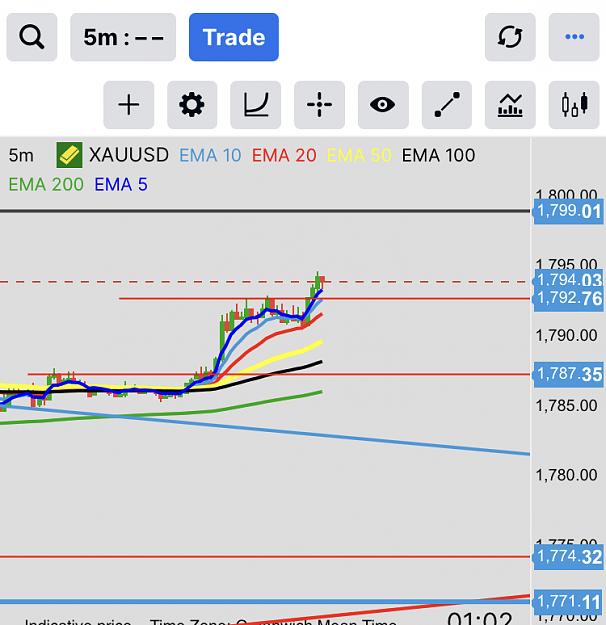Open the indicators chart icon
The width and height of the screenshot is (606, 625).
[510, 105]
